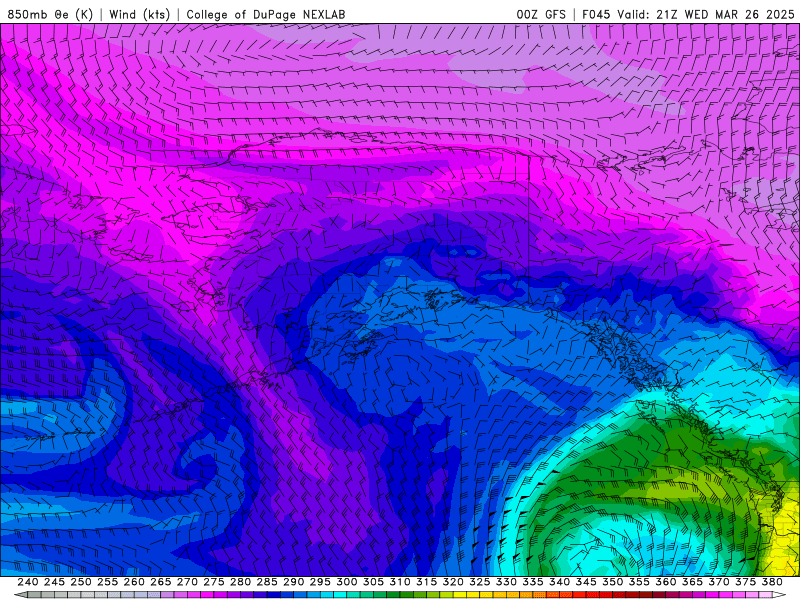Click 'Valid: 21Z WED MAR 26 2025' text
Screen dimensions: 800x600
click(x=706, y=14)
